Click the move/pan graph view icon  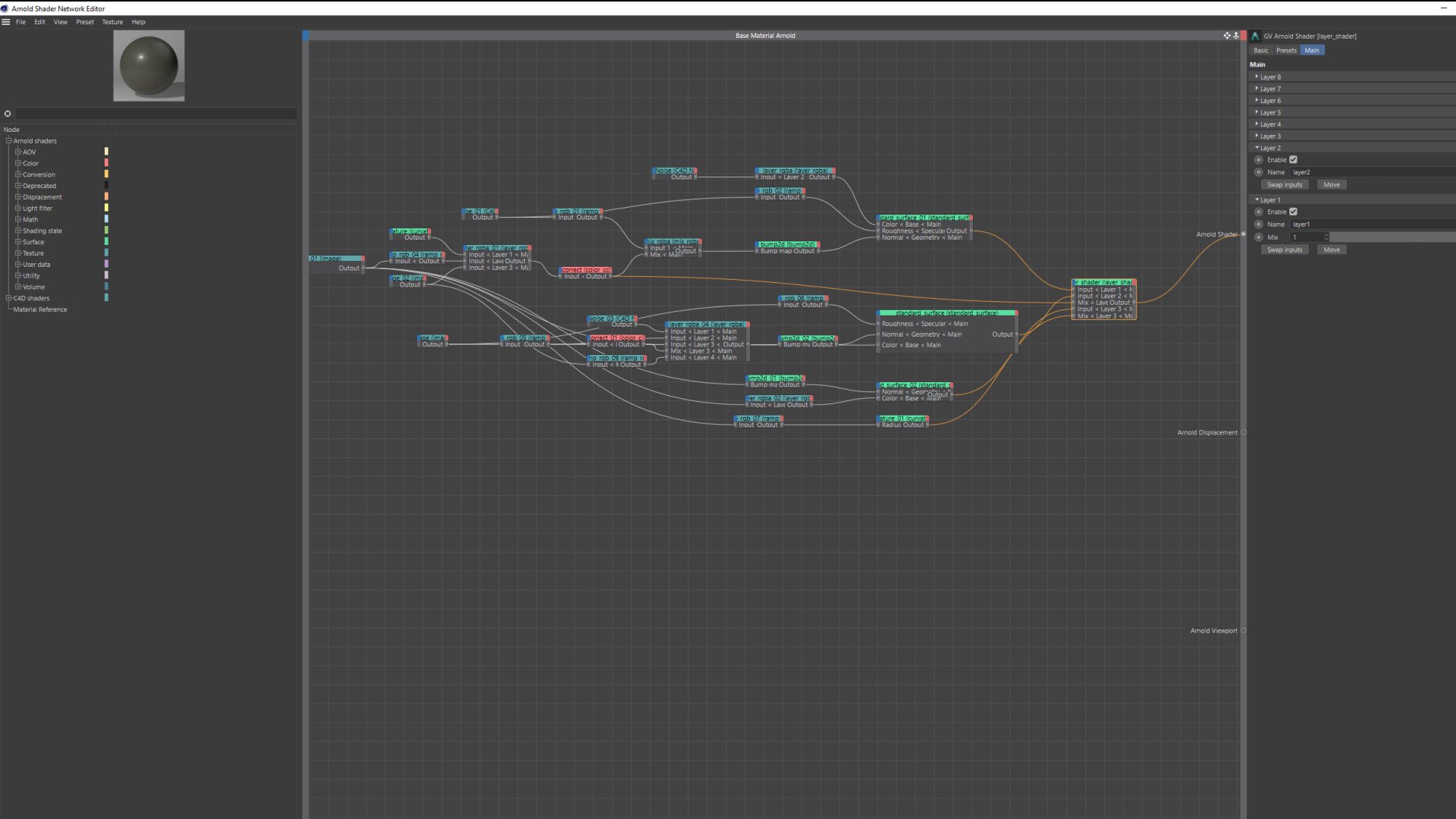1226,36
